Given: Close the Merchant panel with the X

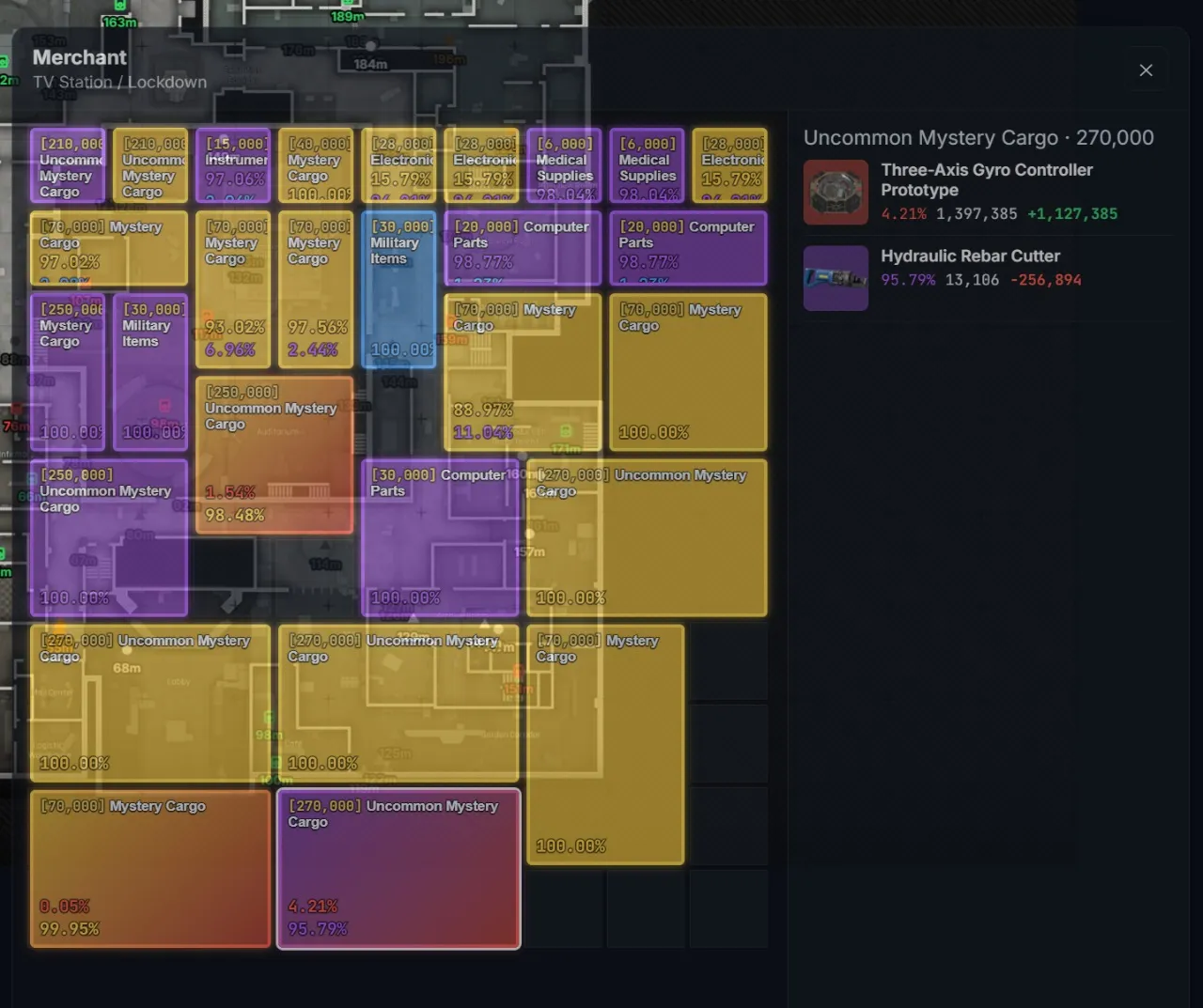Looking at the screenshot, I should [x=1146, y=70].
